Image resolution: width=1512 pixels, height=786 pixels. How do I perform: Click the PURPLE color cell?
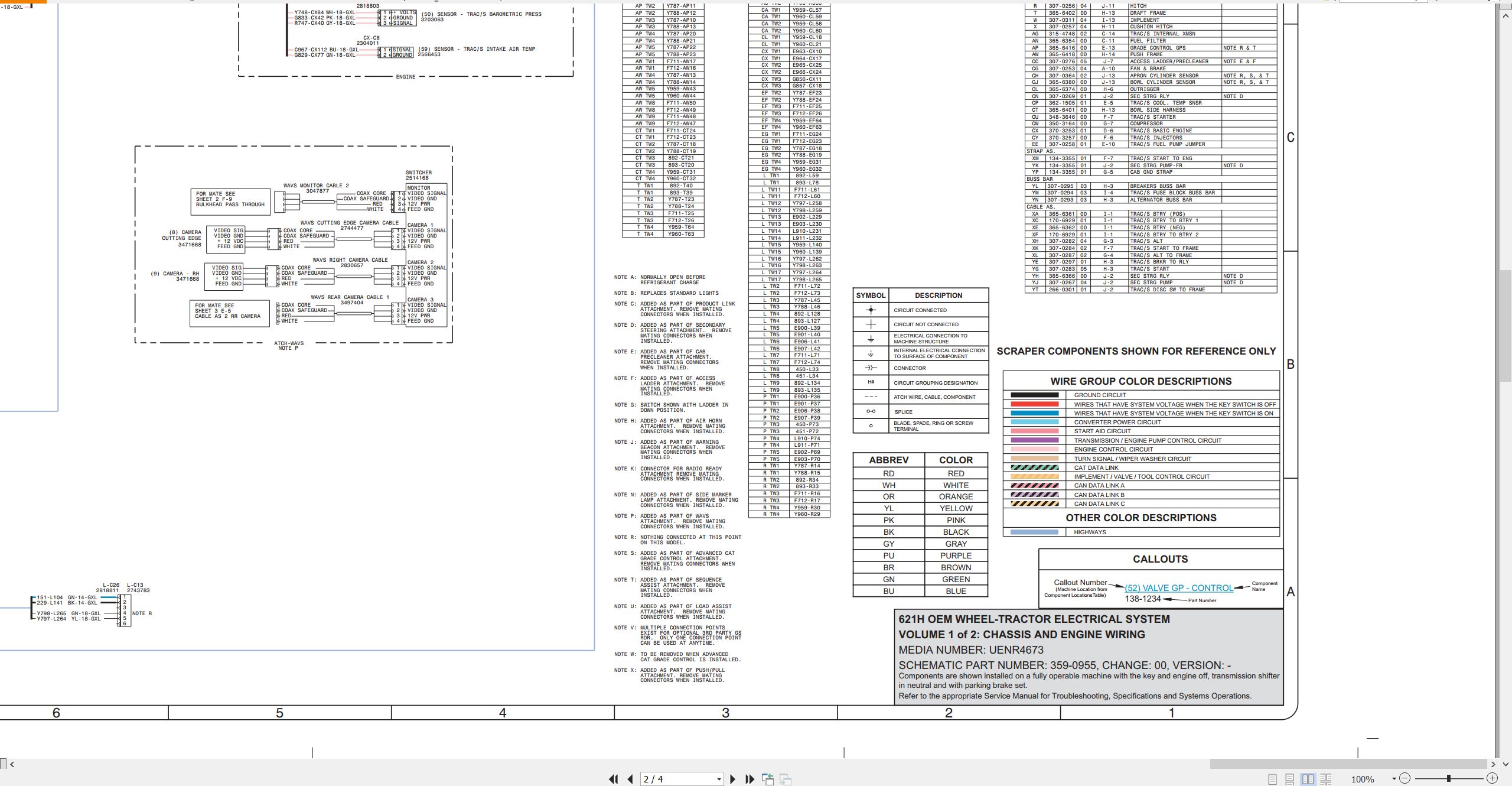[956, 556]
